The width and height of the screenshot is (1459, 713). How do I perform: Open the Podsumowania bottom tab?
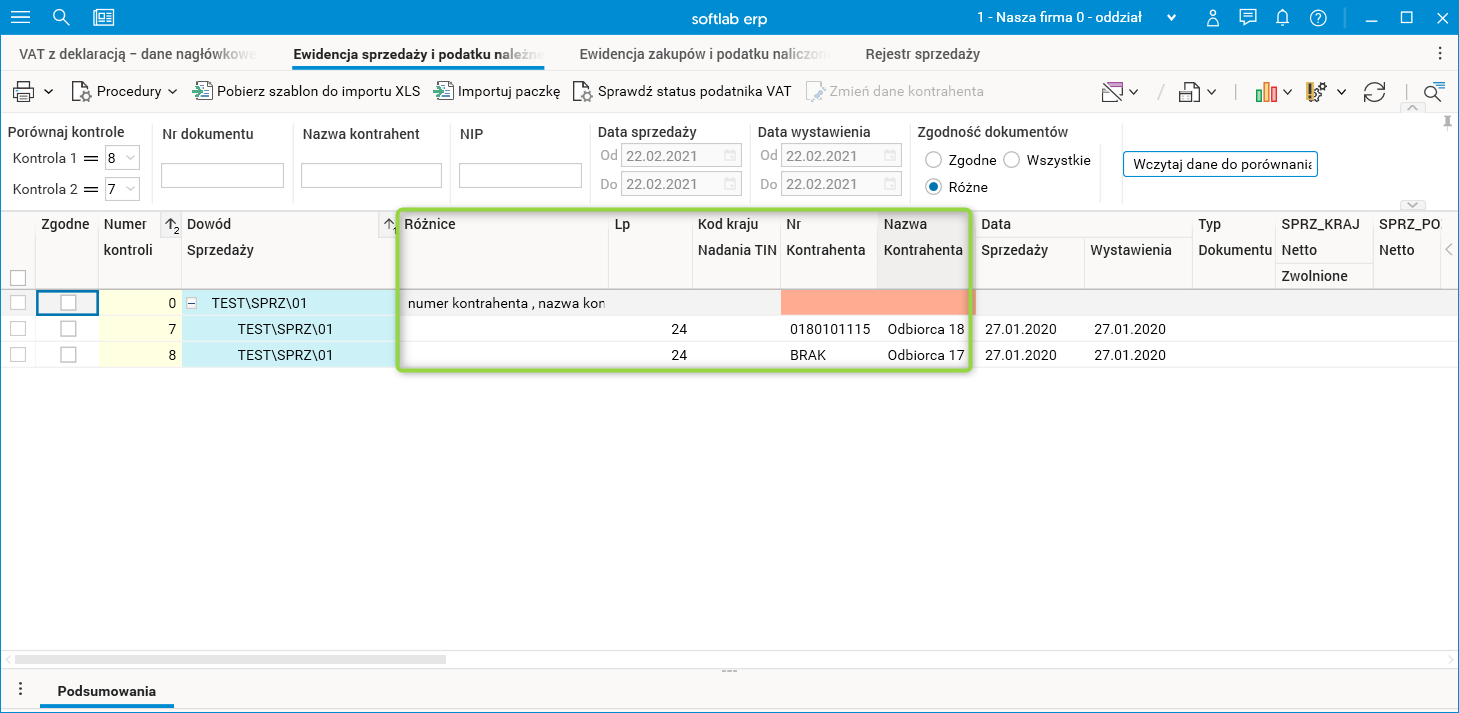pos(106,691)
